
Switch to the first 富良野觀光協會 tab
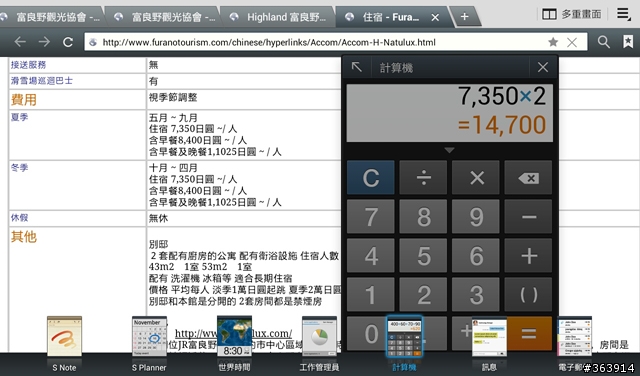52,17
